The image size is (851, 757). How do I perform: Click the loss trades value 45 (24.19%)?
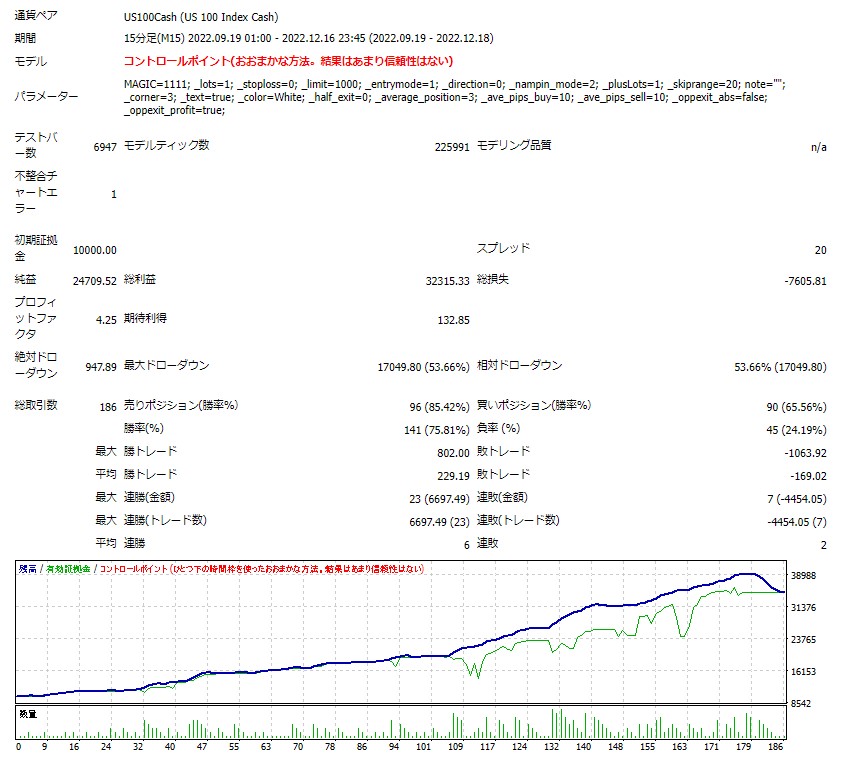(x=796, y=430)
